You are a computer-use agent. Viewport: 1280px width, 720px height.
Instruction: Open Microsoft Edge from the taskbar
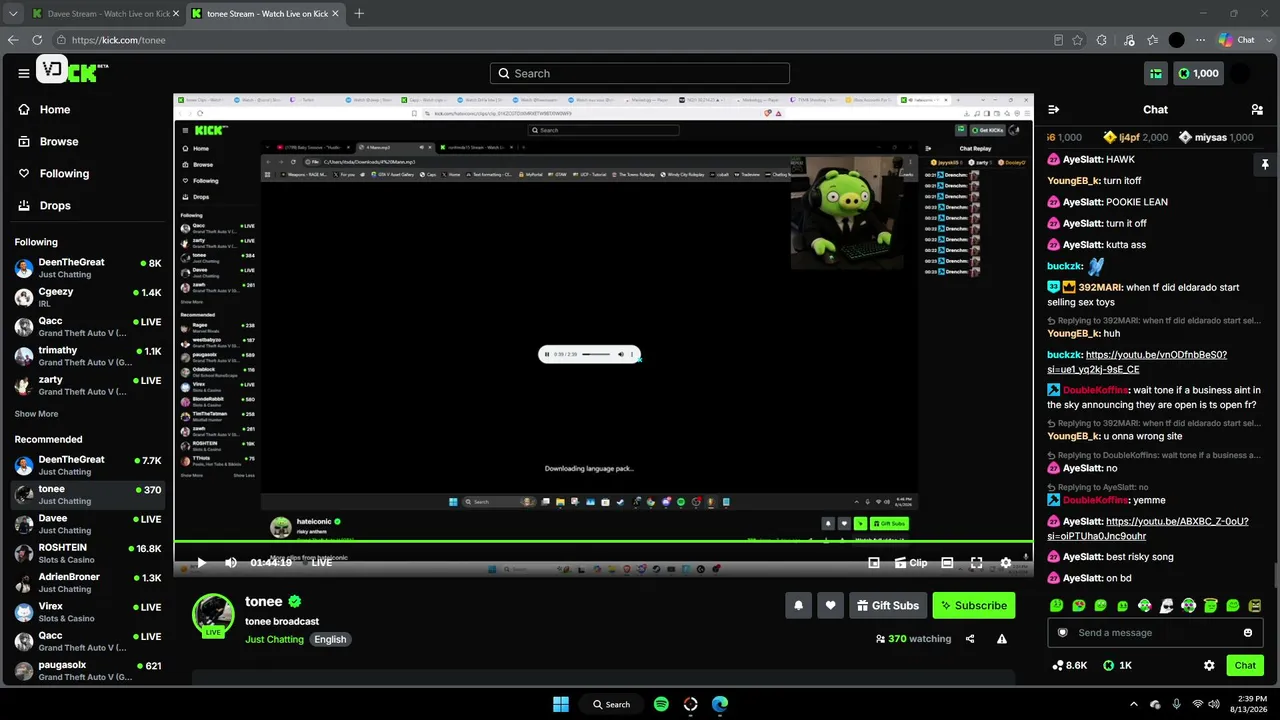[720, 704]
